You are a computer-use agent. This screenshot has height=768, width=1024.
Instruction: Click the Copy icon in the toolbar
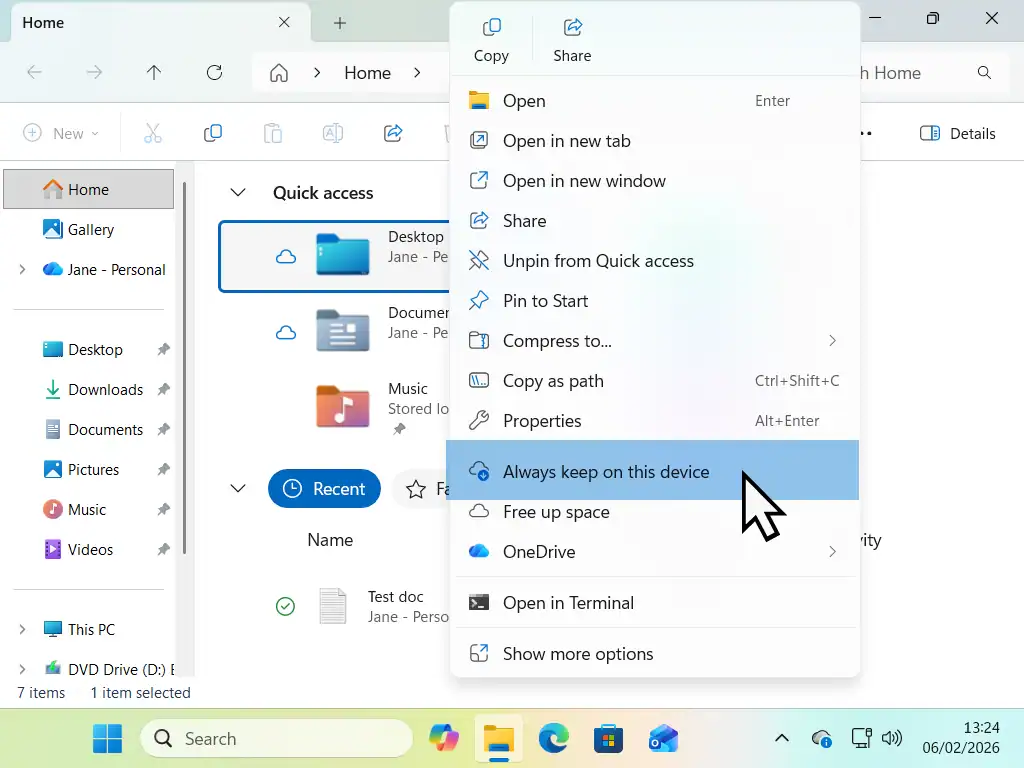click(213, 132)
